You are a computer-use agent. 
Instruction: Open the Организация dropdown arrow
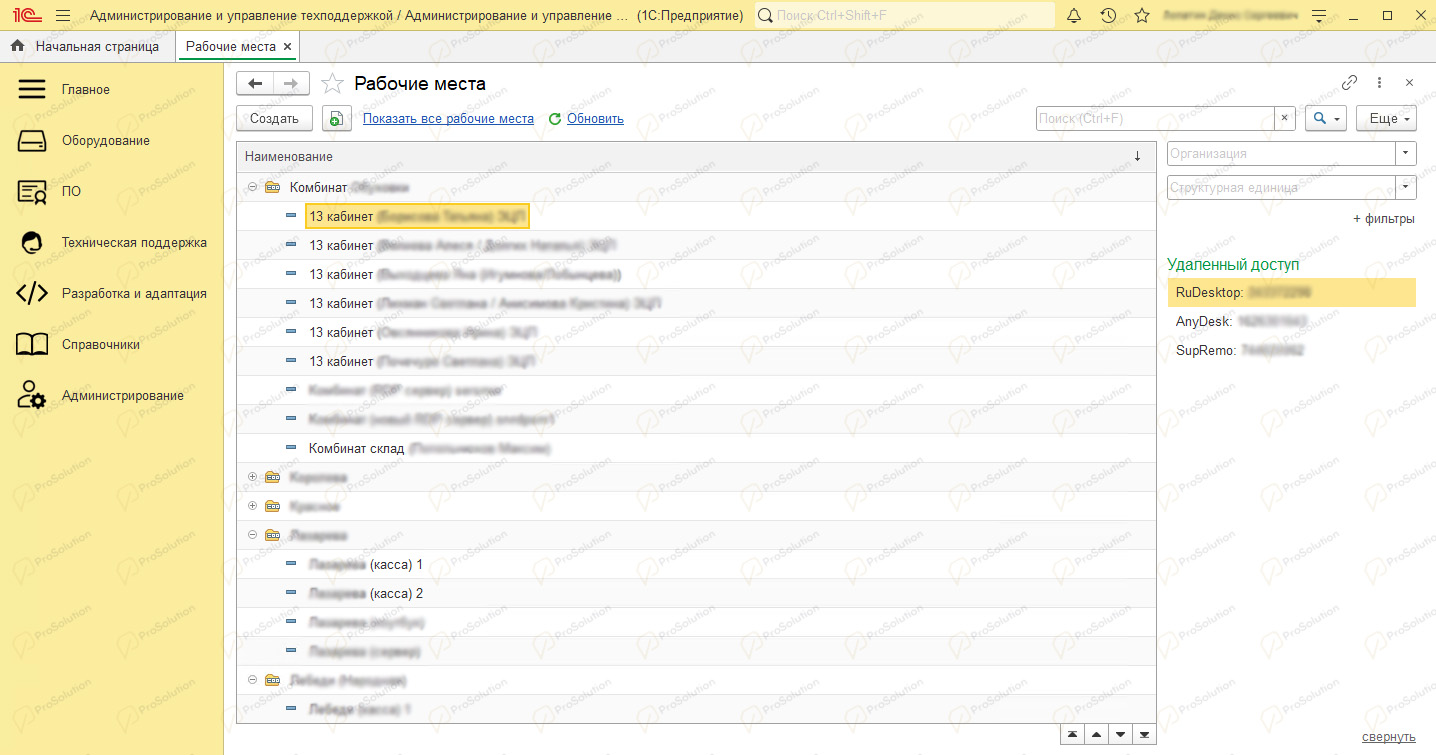[1407, 153]
